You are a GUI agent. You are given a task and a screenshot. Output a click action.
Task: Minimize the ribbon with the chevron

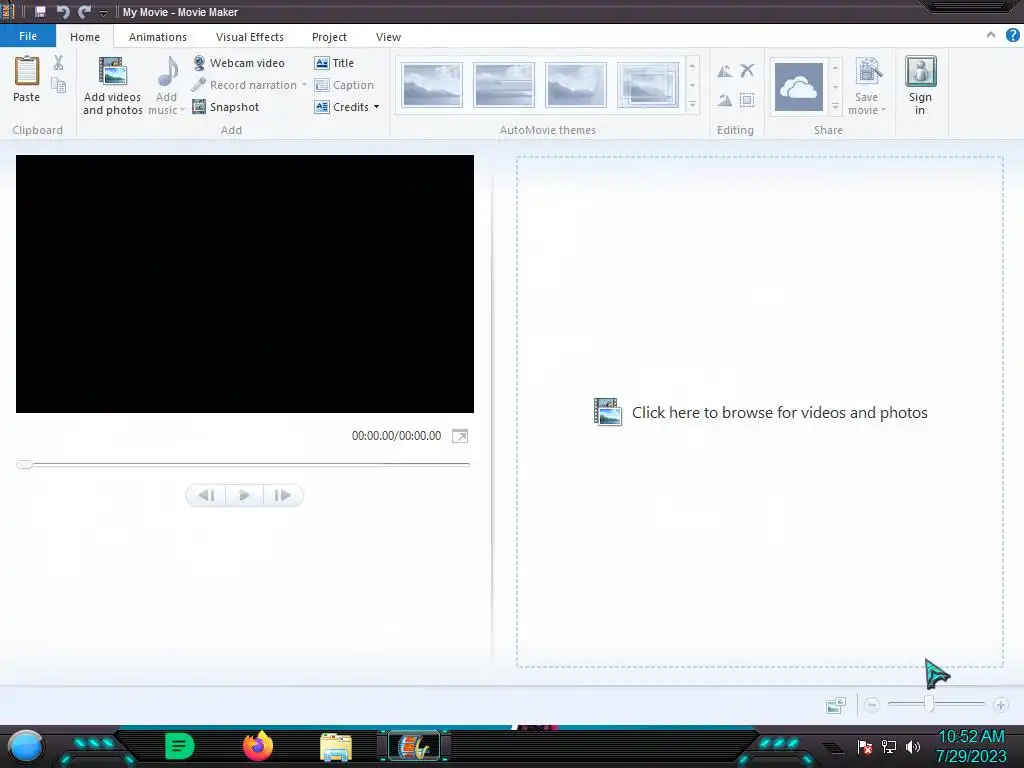tap(991, 35)
